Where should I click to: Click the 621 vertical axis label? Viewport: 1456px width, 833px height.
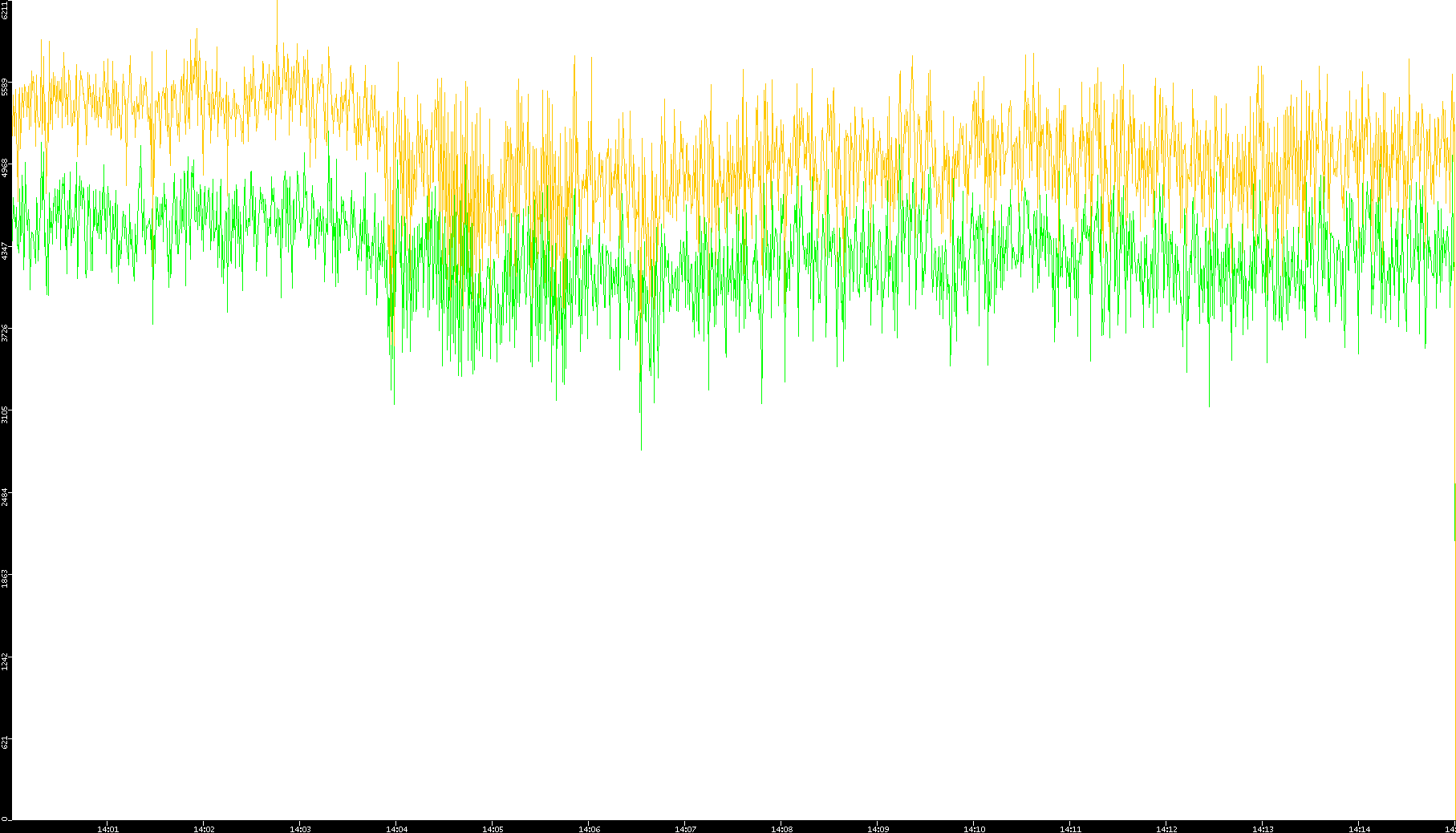pyautogui.click(x=6, y=742)
